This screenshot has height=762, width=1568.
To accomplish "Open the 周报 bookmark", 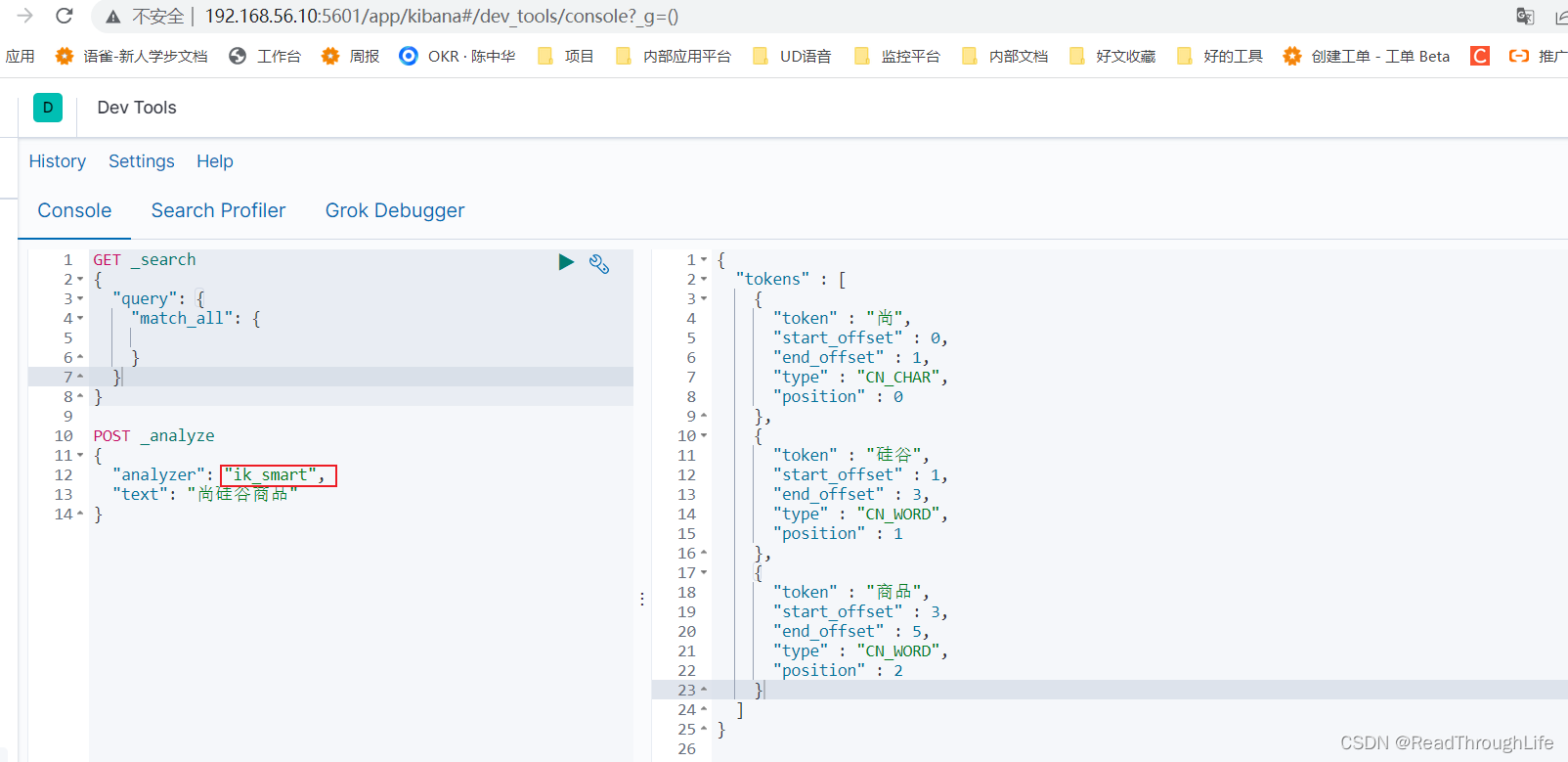I will click(x=350, y=56).
